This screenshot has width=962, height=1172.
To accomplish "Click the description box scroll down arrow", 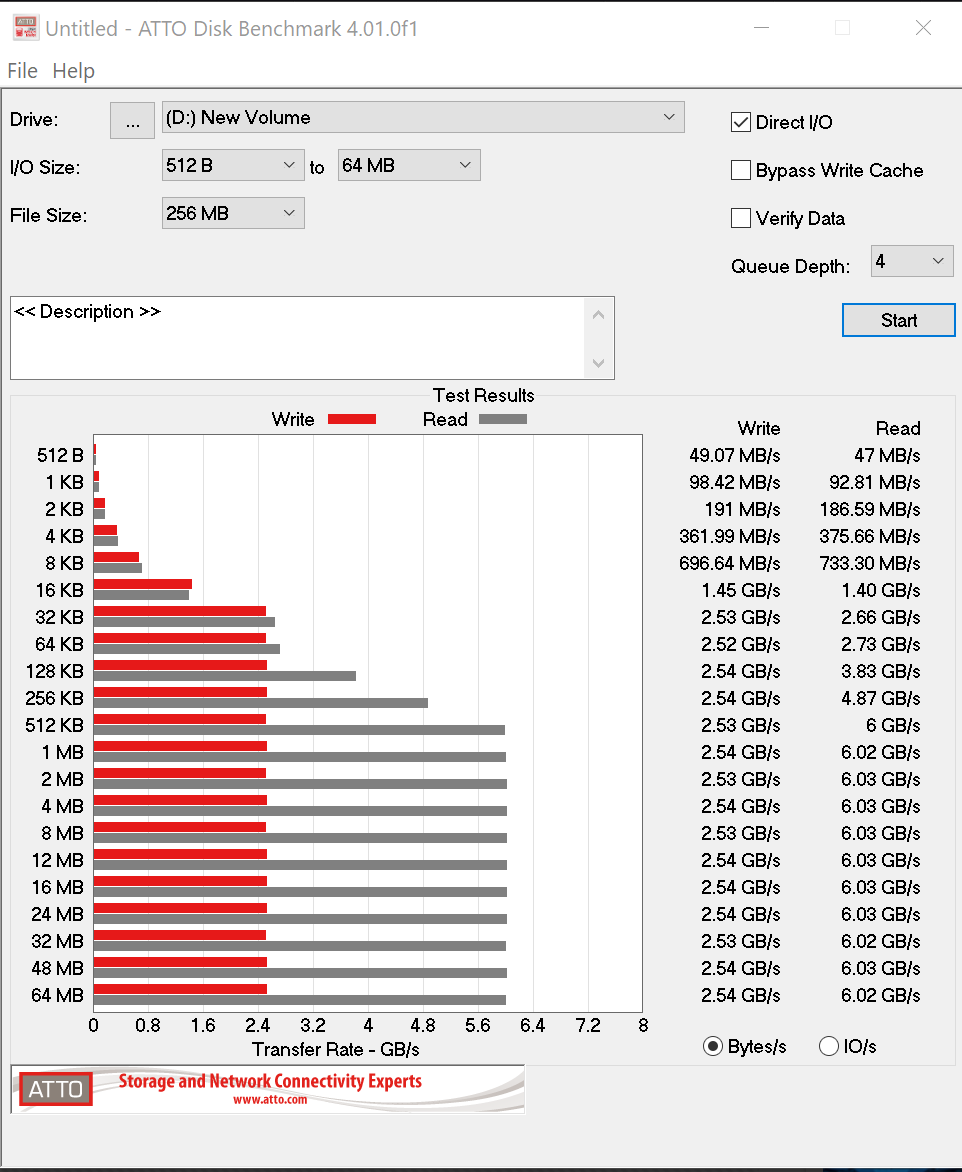I will (x=599, y=363).
